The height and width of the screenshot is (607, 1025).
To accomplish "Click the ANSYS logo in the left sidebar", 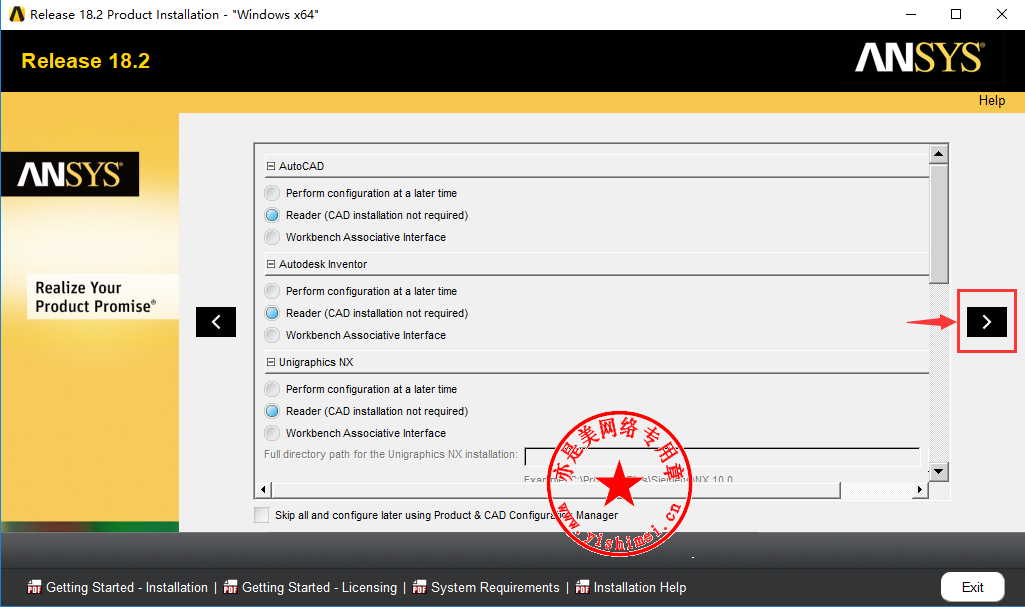I will [70, 174].
